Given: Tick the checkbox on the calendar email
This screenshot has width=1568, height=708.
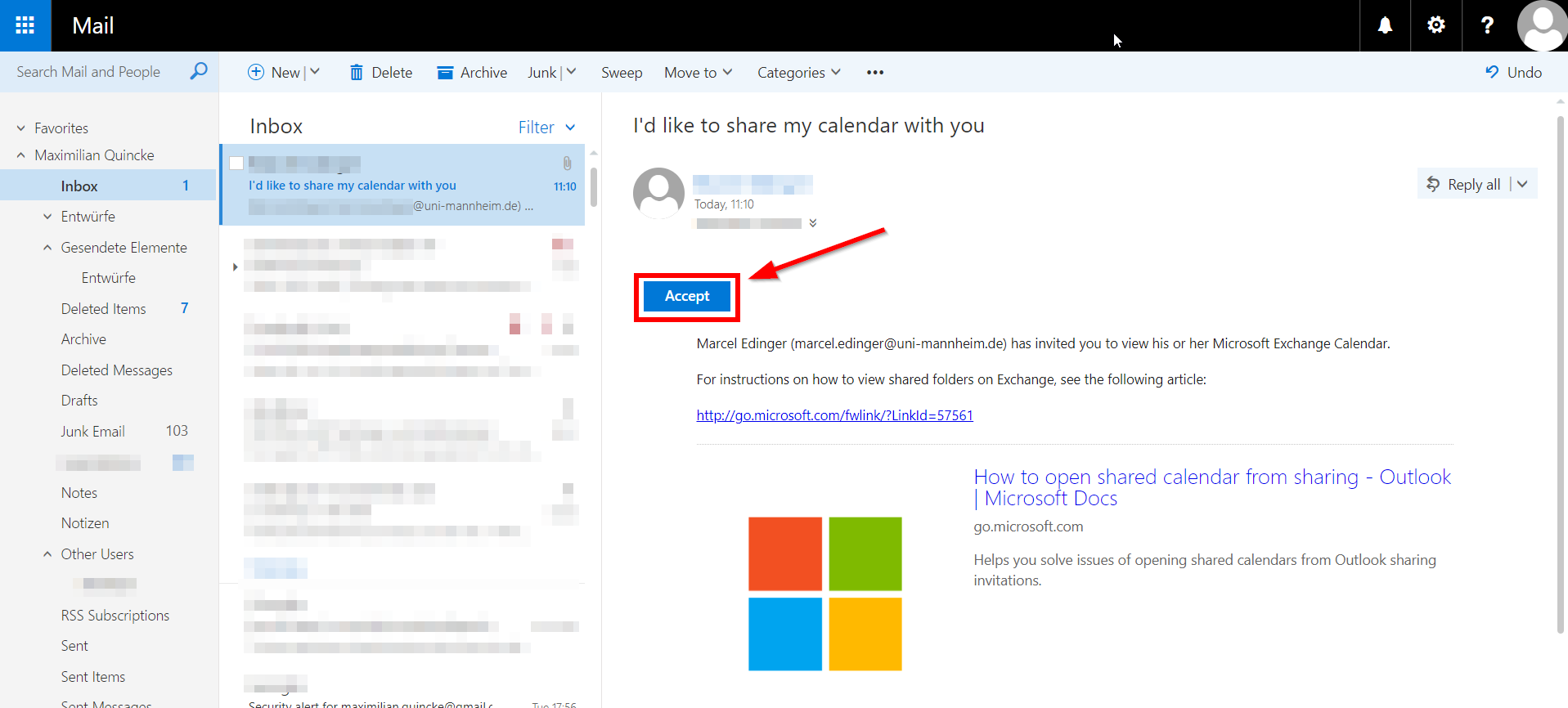Looking at the screenshot, I should (236, 163).
